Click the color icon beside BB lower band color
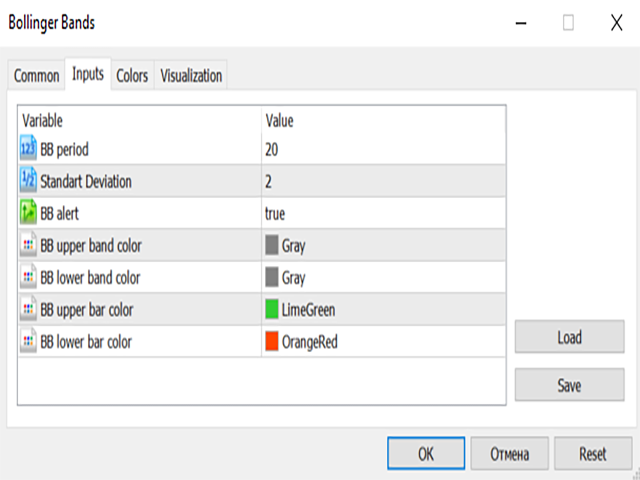 (28, 277)
